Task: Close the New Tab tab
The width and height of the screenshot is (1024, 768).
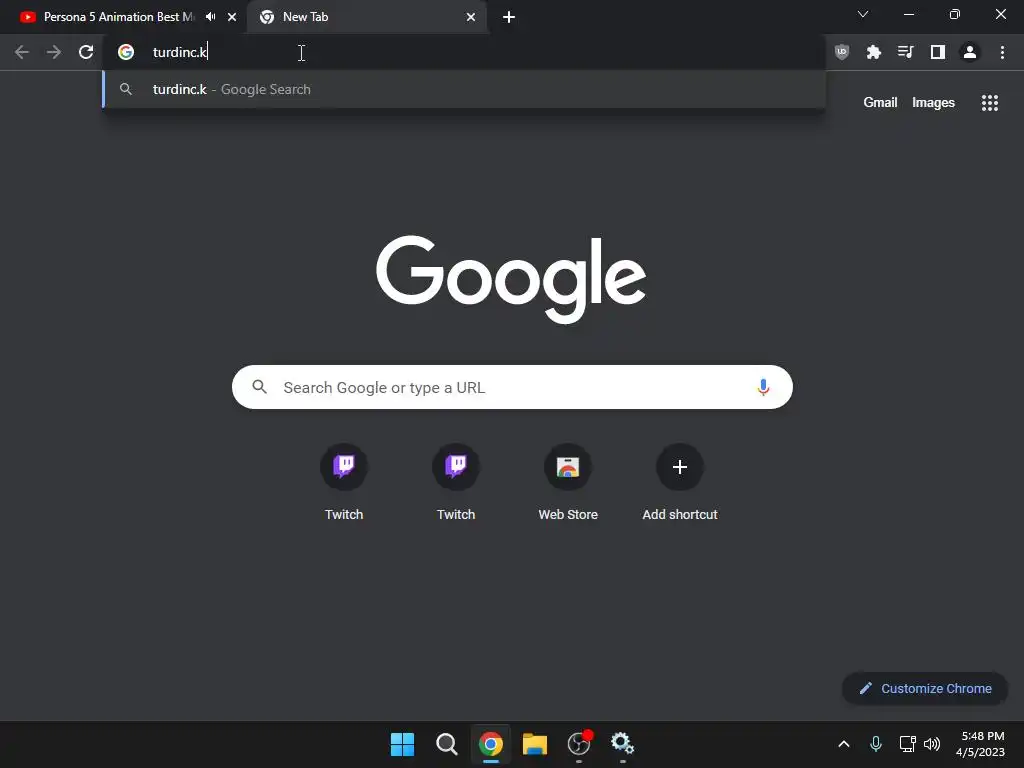Action: point(471,17)
